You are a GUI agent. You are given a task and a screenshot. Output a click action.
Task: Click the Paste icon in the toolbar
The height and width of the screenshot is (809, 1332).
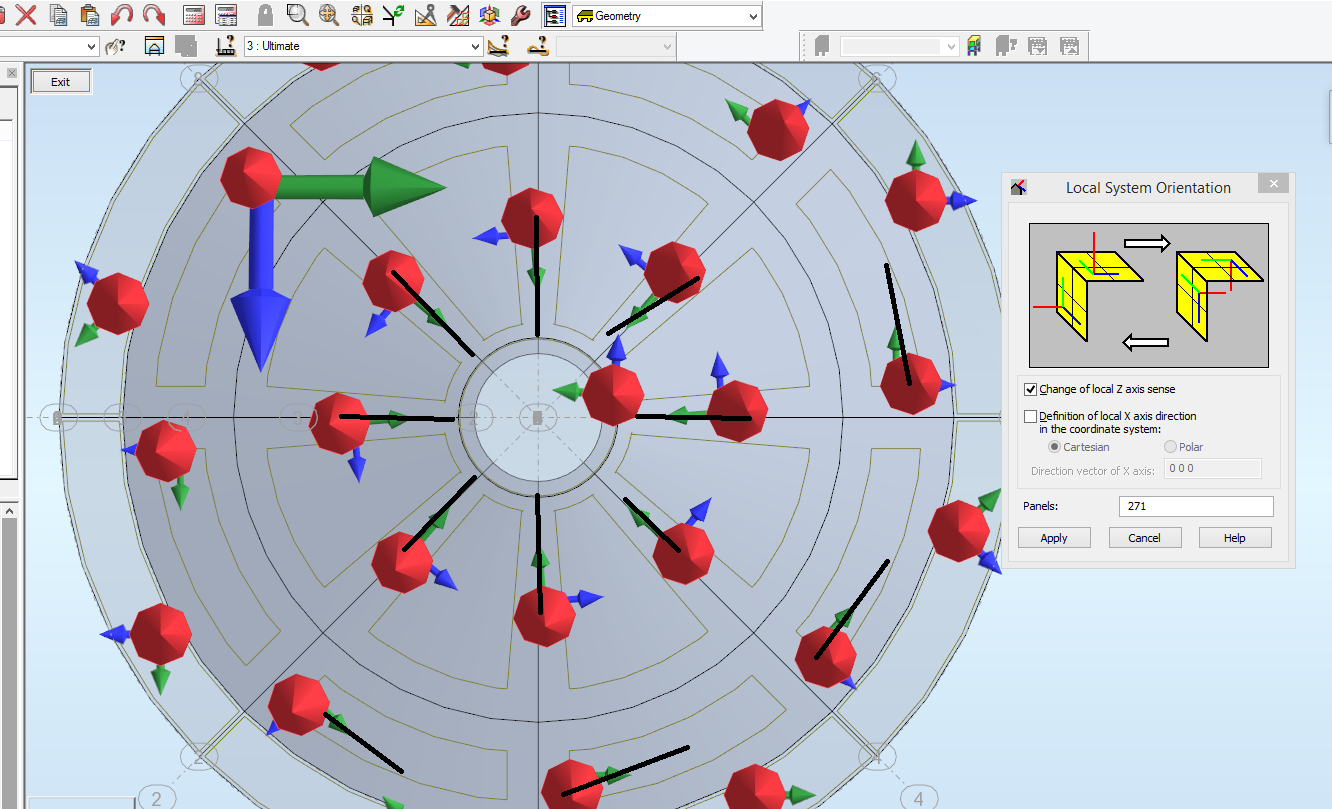pyautogui.click(x=90, y=15)
